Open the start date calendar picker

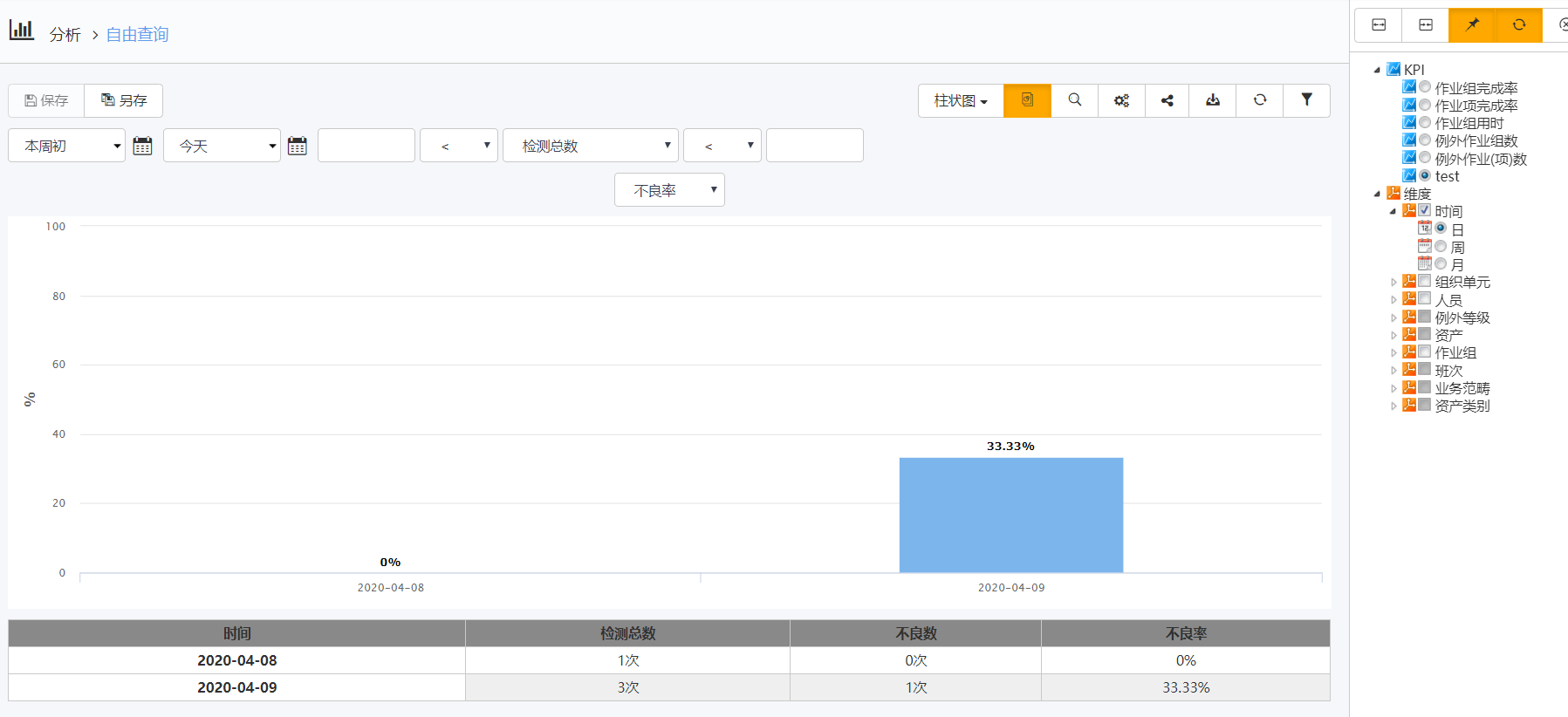(x=142, y=146)
